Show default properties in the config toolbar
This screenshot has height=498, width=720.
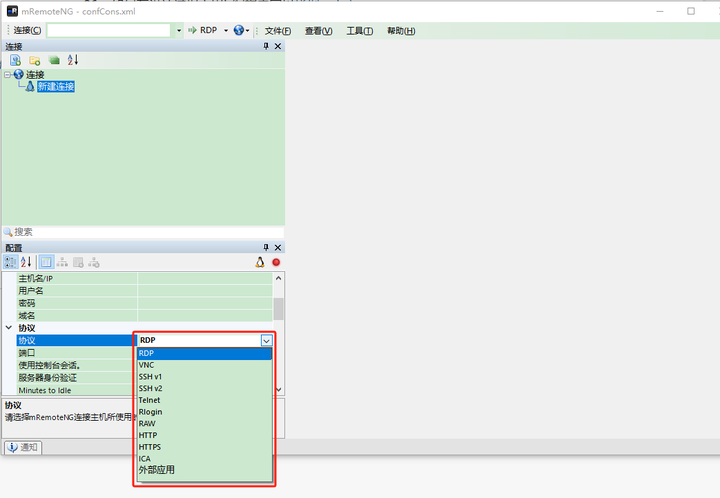coord(79,262)
